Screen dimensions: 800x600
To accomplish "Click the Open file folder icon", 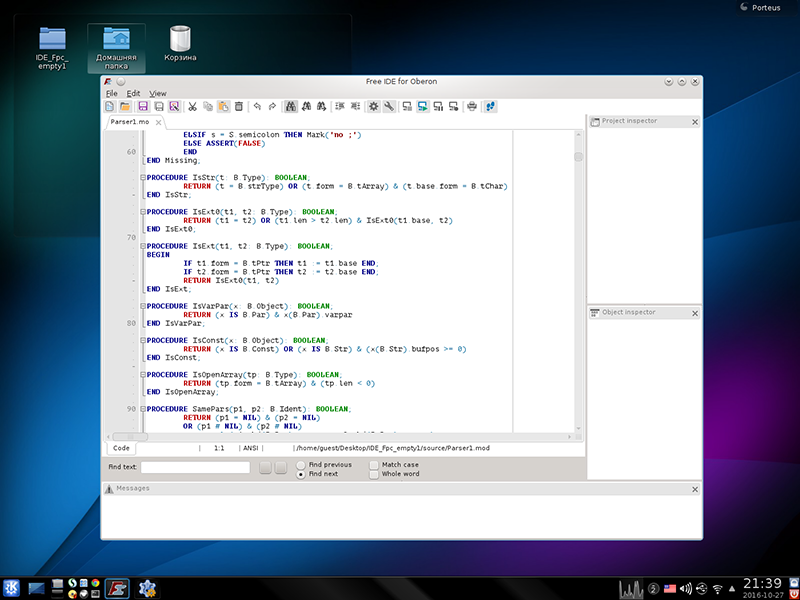I will (x=125, y=106).
